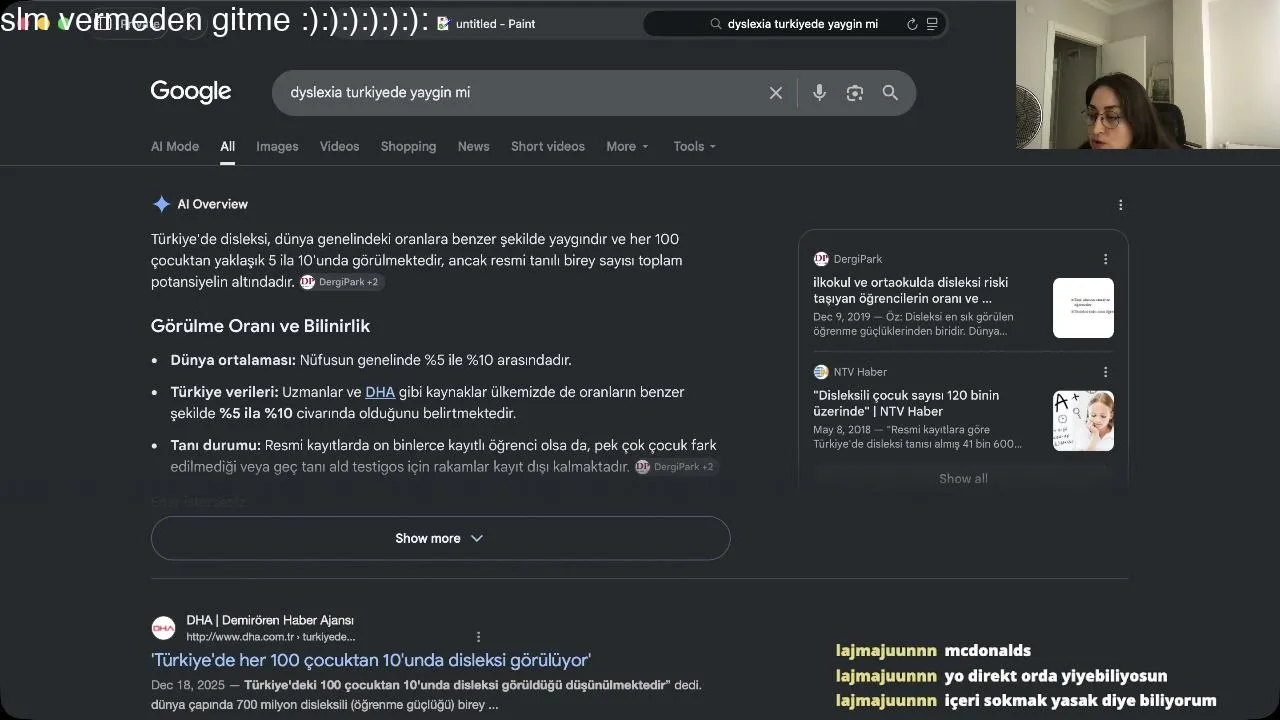Go to the Google logo homepage
The height and width of the screenshot is (720, 1280).
pyautogui.click(x=191, y=92)
